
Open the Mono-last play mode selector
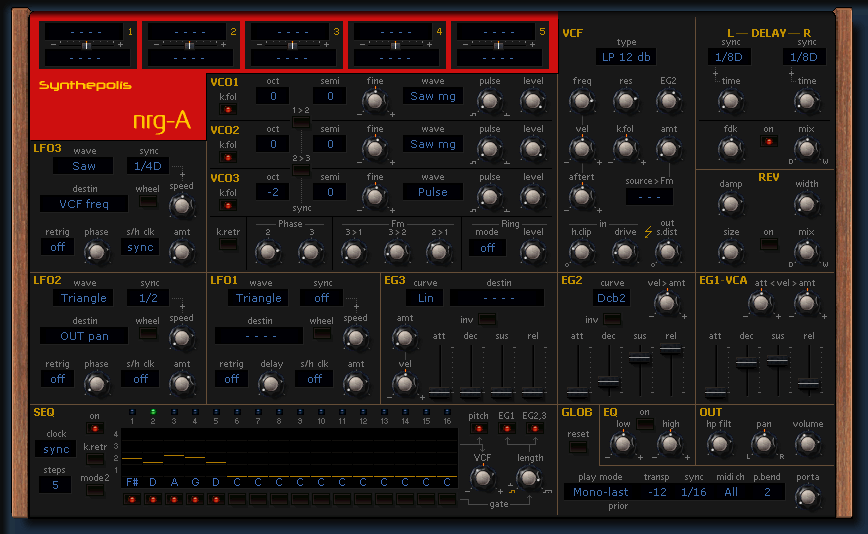point(601,492)
